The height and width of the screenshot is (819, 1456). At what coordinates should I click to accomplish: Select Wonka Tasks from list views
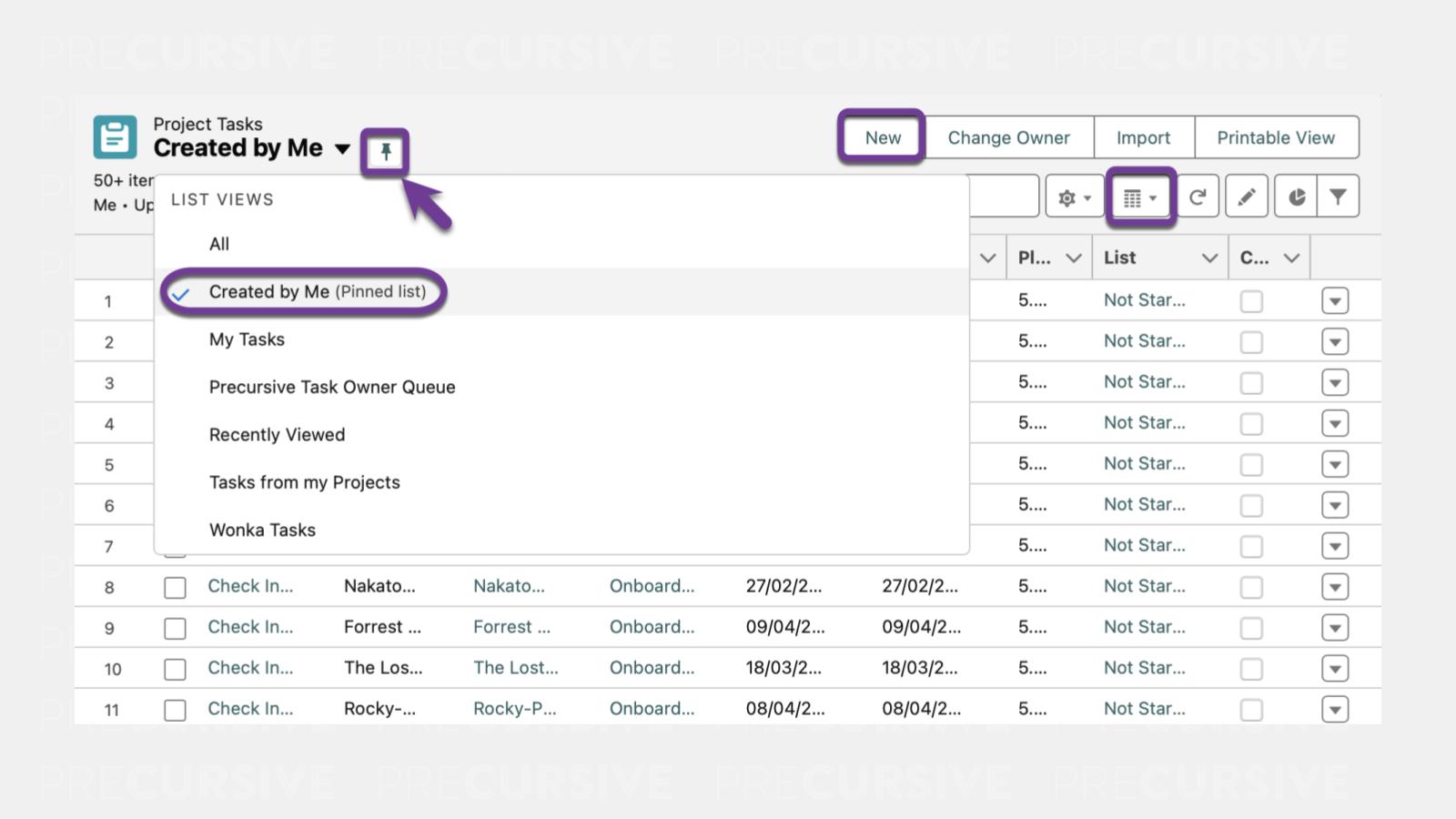click(262, 531)
